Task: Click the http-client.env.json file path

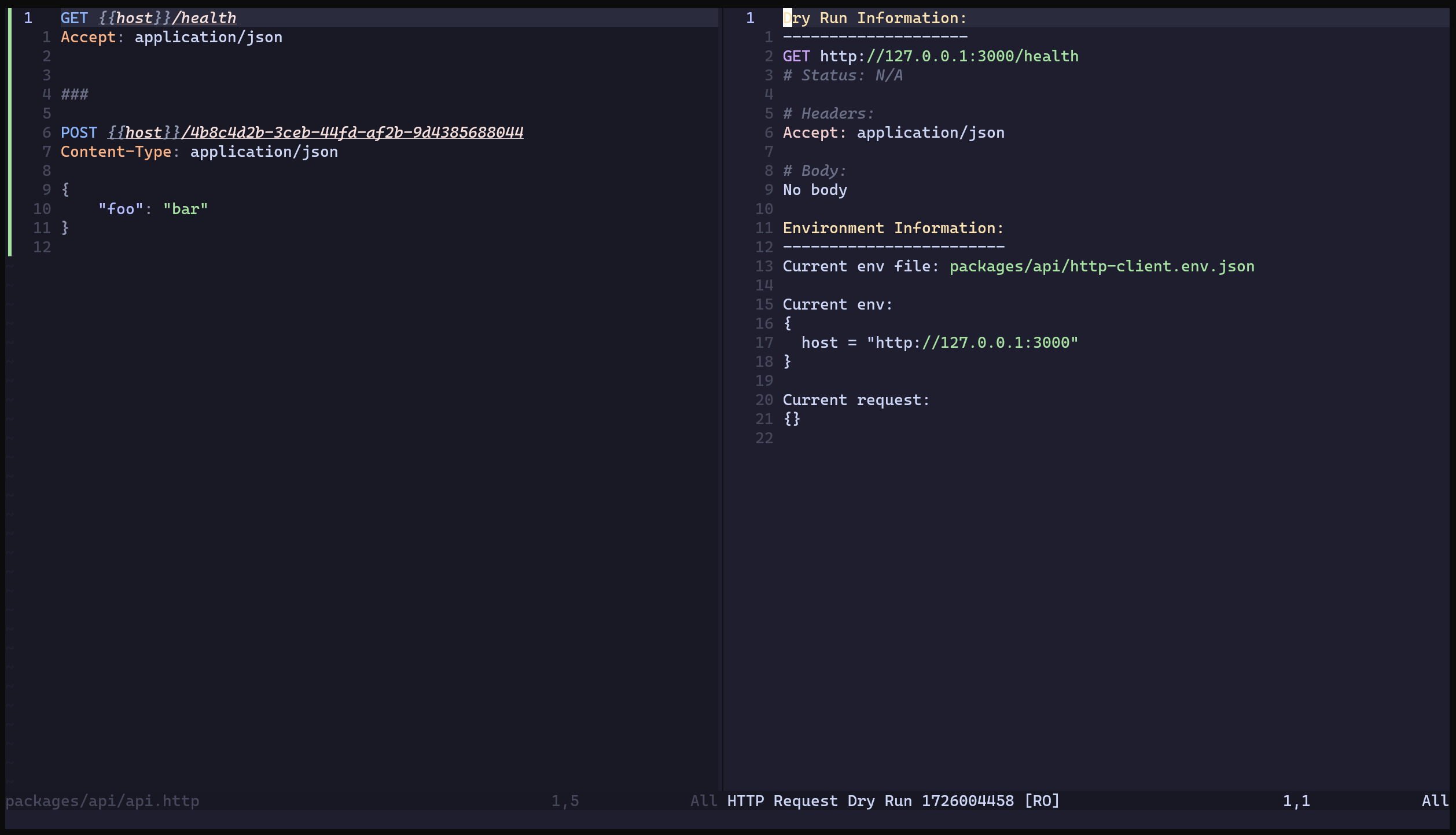Action: click(1102, 266)
